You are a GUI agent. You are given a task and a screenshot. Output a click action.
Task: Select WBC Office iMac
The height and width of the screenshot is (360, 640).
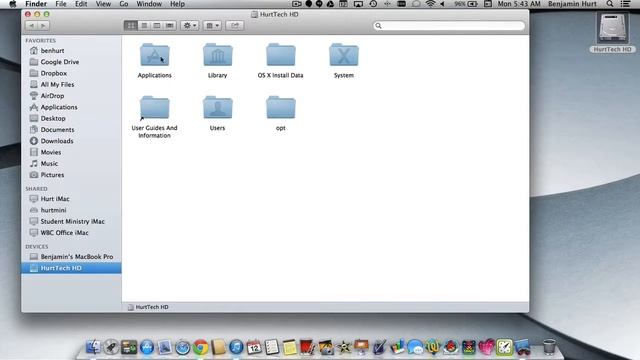pos(64,233)
